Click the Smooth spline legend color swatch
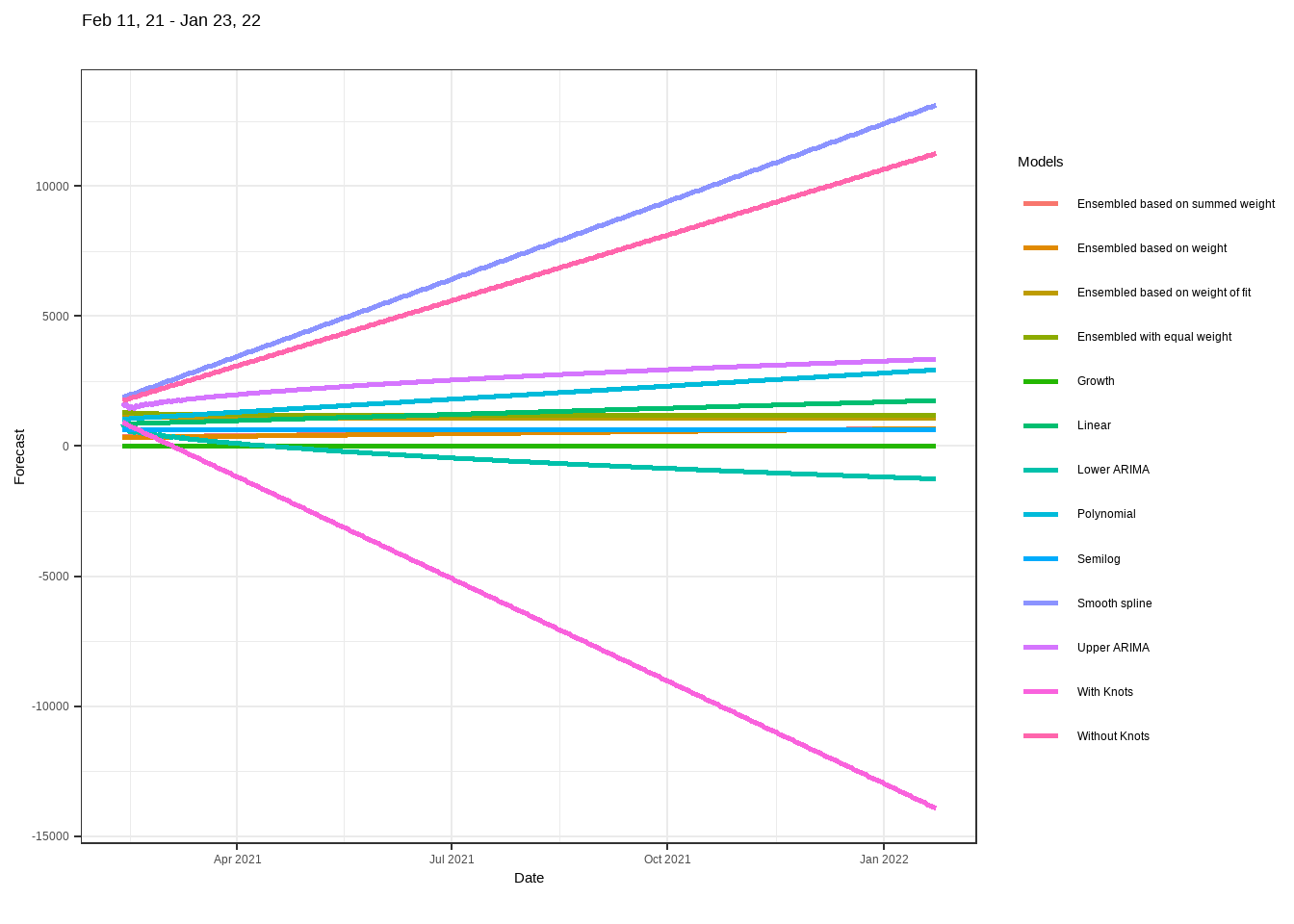The image size is (1294, 924). 1040,603
